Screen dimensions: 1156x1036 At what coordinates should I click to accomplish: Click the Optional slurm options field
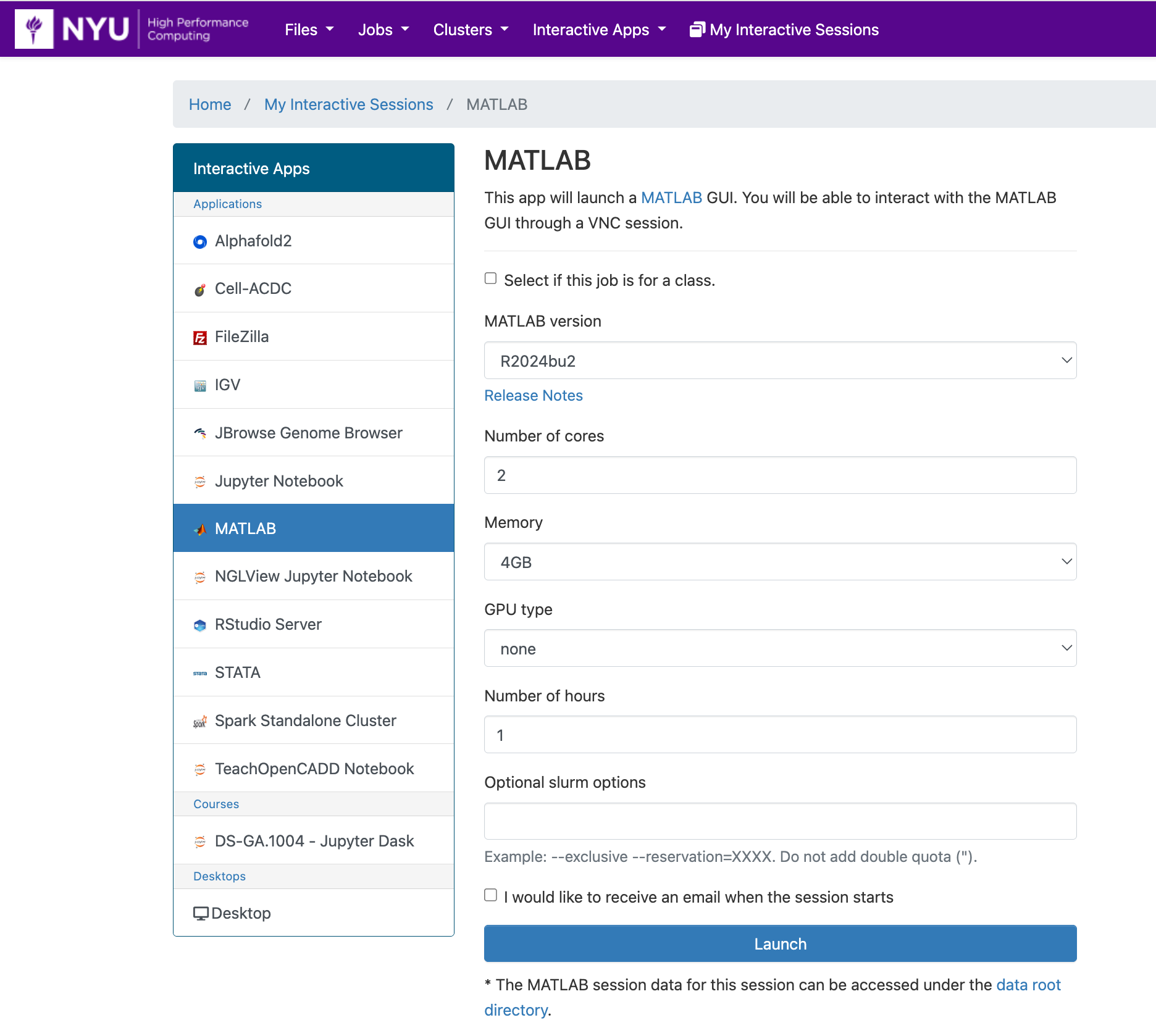pos(781,821)
